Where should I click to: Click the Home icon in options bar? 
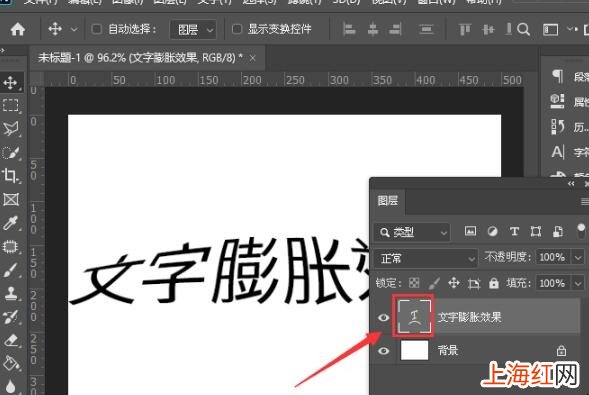coord(17,29)
